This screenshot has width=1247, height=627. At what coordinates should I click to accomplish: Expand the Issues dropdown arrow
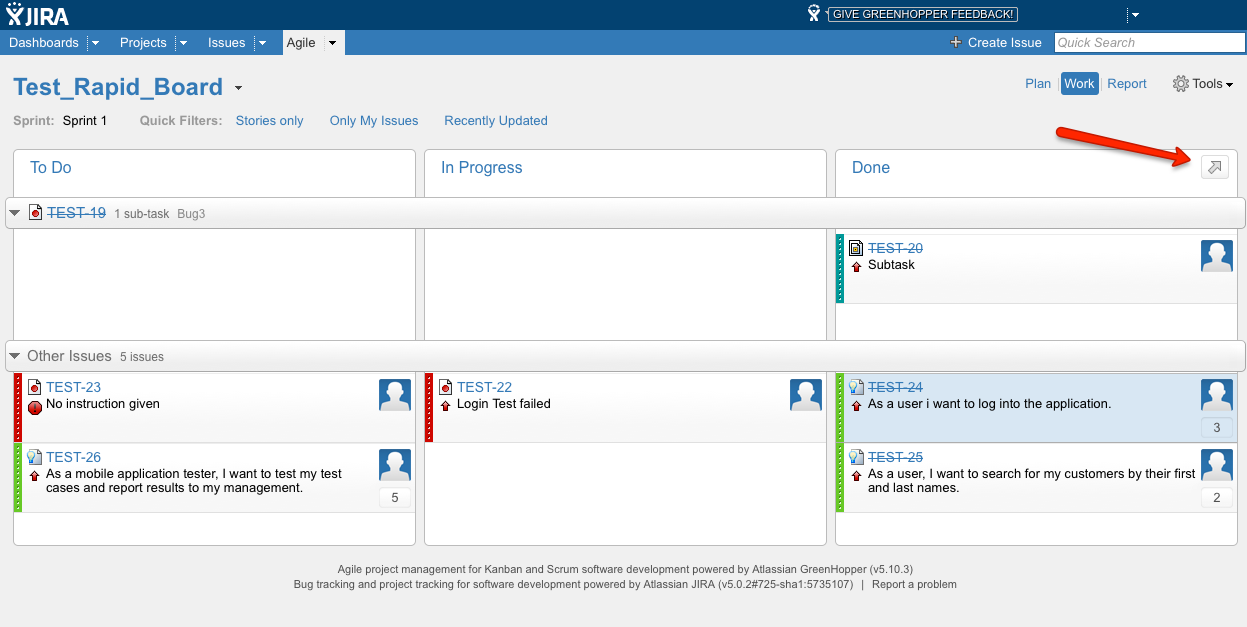(262, 43)
